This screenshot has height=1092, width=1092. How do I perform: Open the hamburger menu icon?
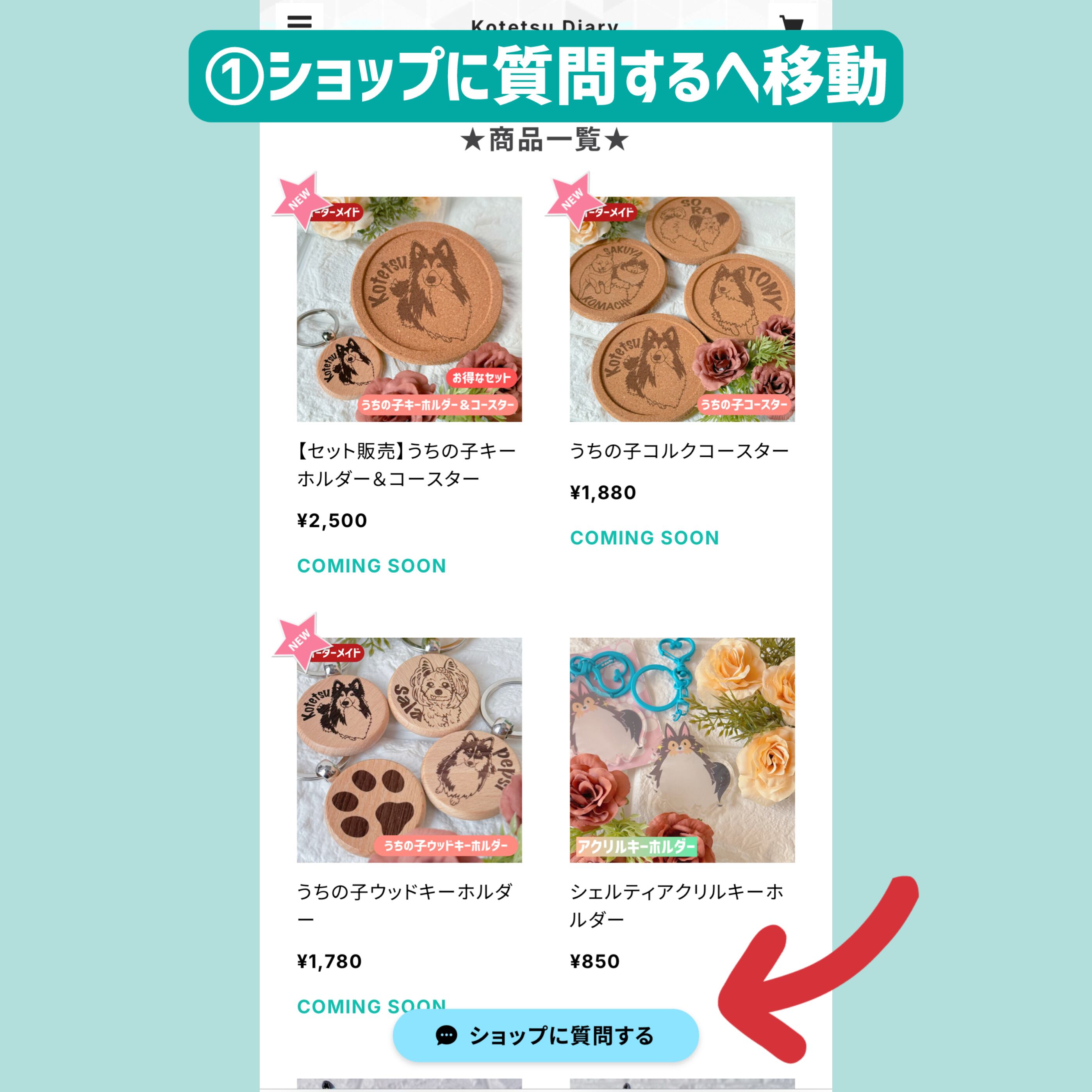300,21
